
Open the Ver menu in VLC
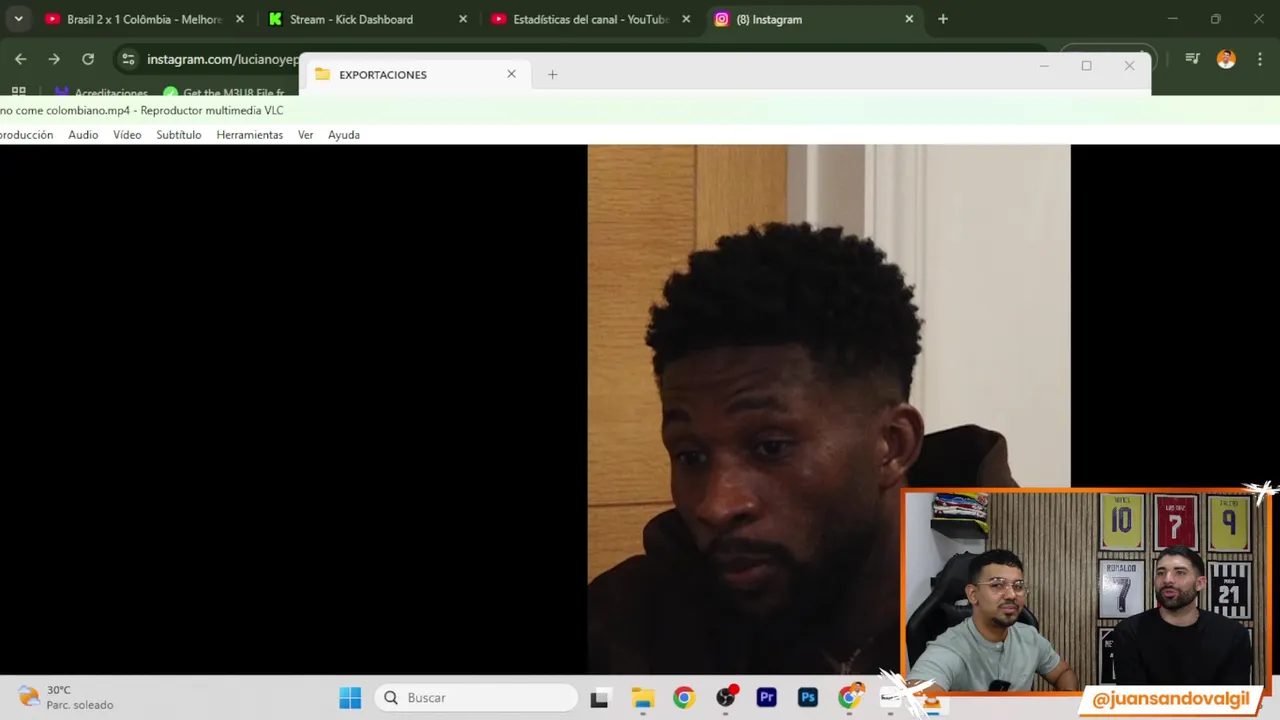pos(306,135)
